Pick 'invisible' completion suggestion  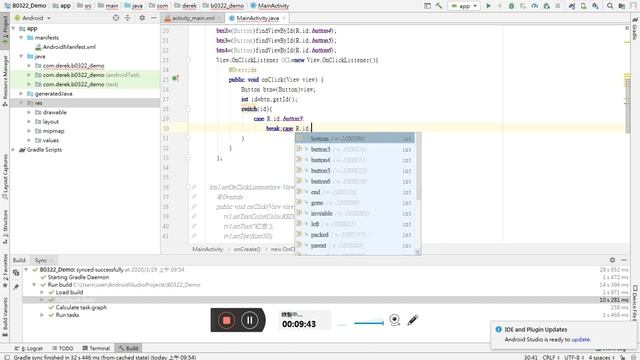pyautogui.click(x=354, y=213)
